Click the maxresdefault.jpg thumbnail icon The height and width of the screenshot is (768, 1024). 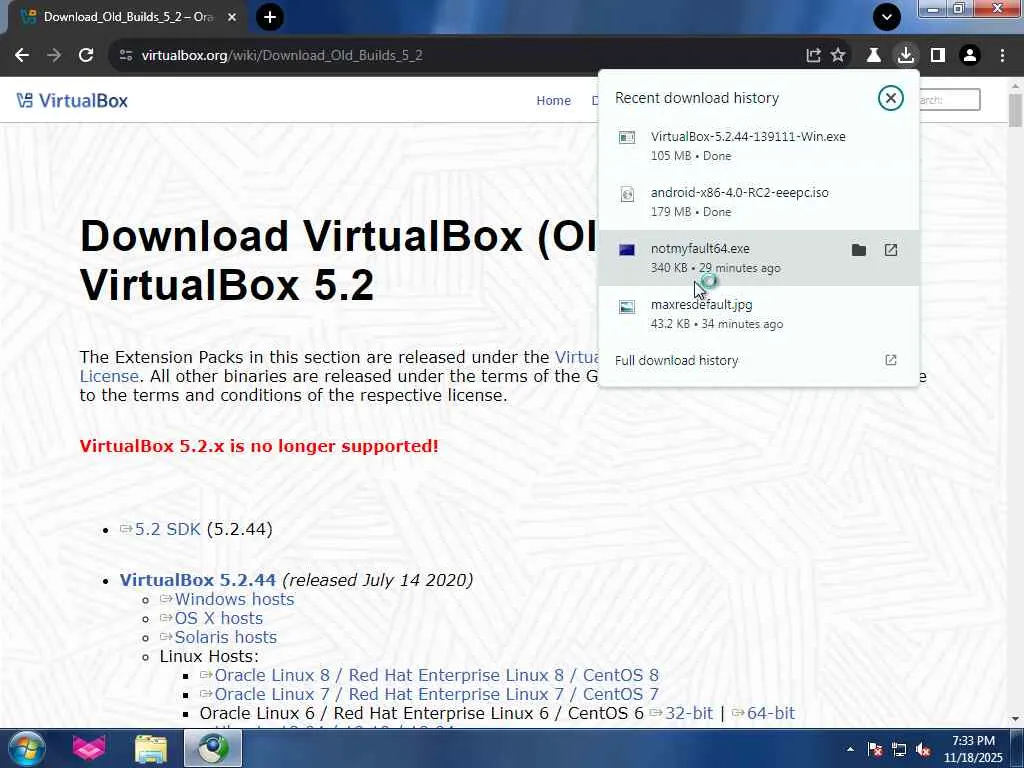tap(627, 306)
